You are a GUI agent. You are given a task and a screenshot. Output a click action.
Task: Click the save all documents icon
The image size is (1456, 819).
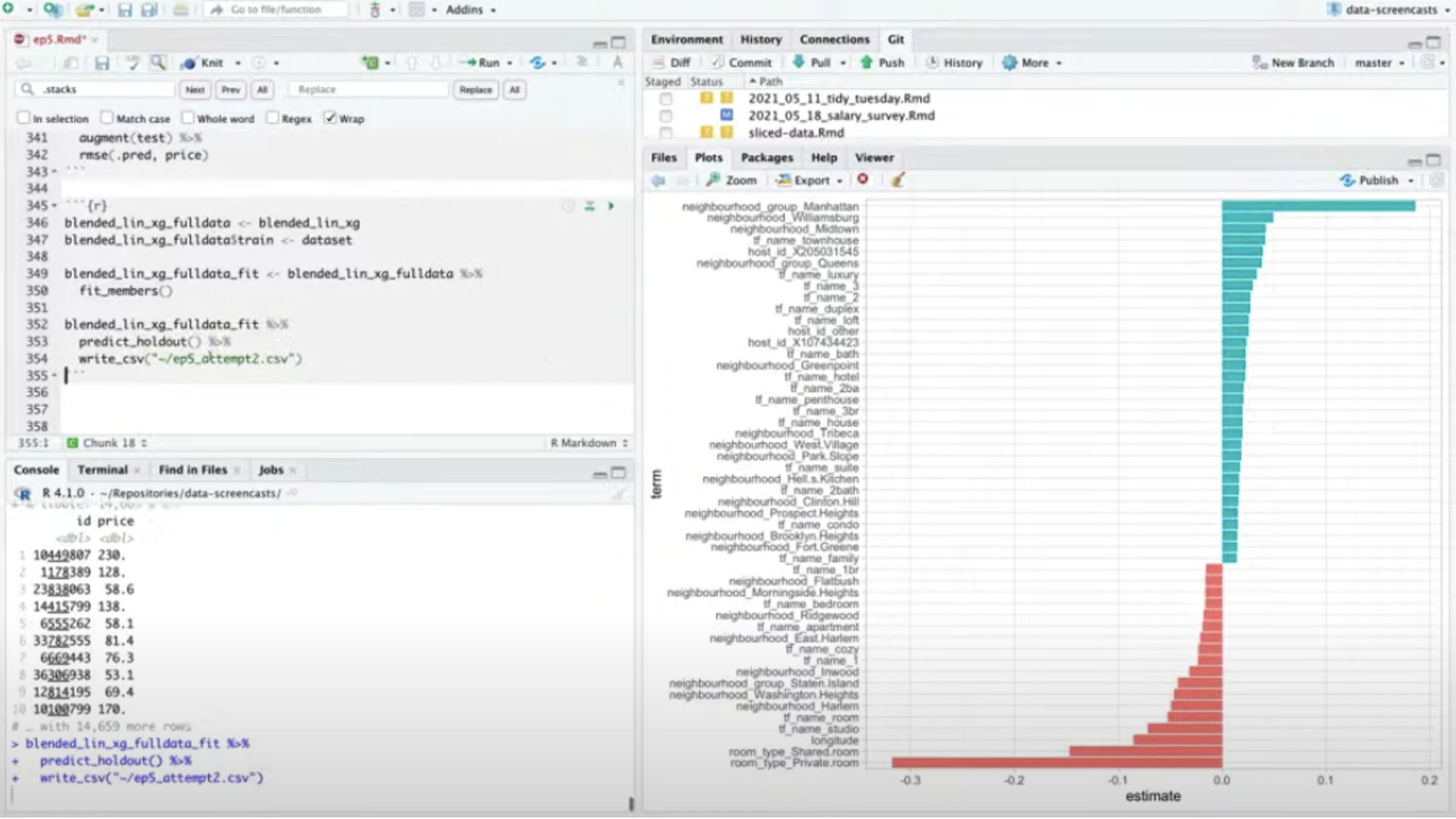[x=149, y=10]
